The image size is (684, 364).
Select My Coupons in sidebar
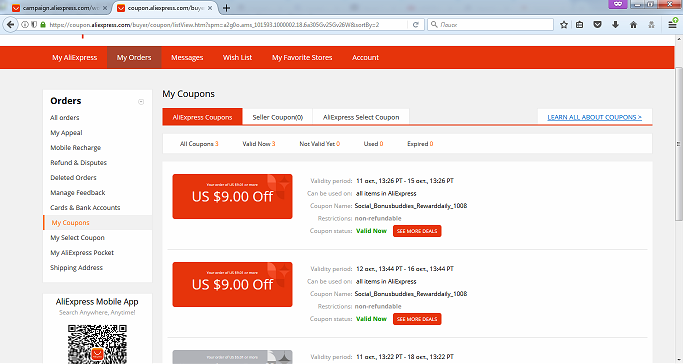[x=71, y=223]
